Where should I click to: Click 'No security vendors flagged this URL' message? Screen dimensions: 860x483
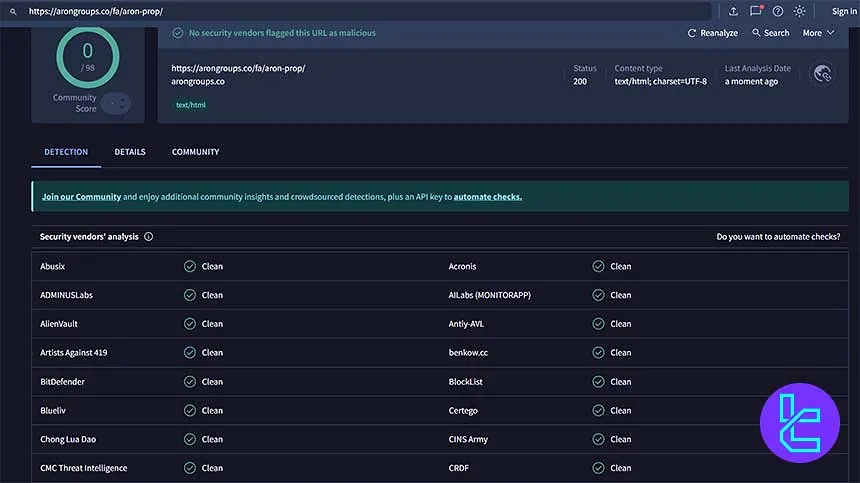(x=282, y=33)
